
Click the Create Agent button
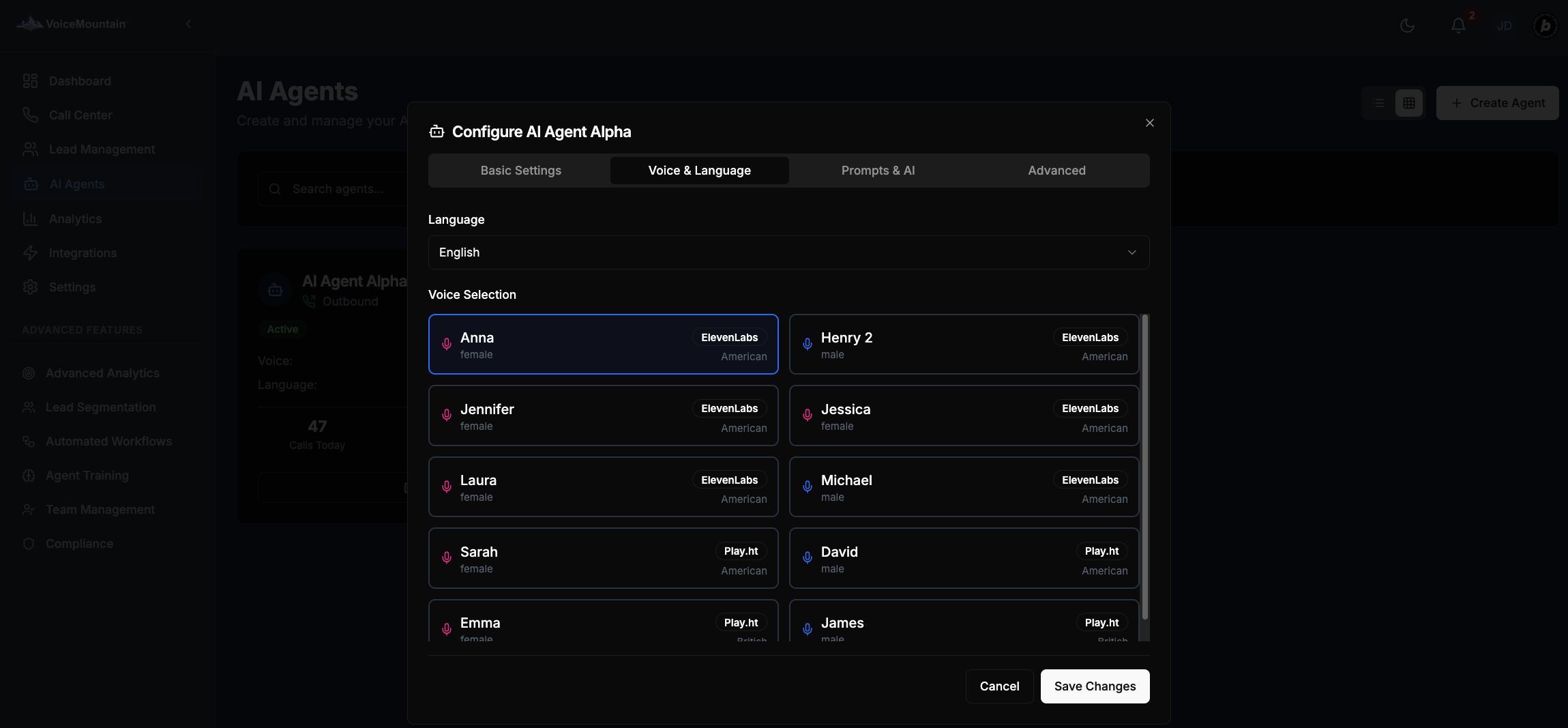[x=1498, y=103]
